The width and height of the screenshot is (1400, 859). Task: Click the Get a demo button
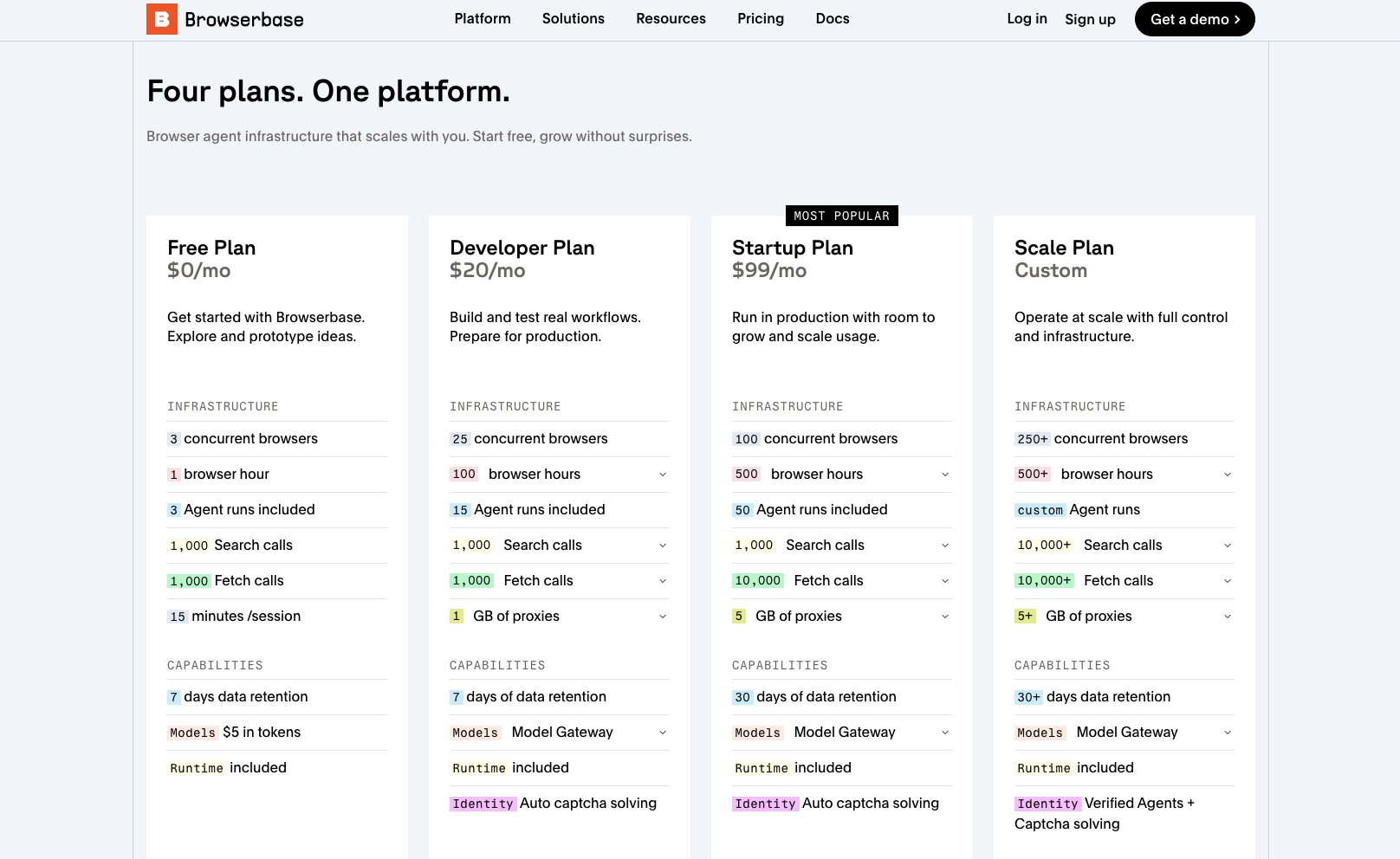(x=1195, y=19)
